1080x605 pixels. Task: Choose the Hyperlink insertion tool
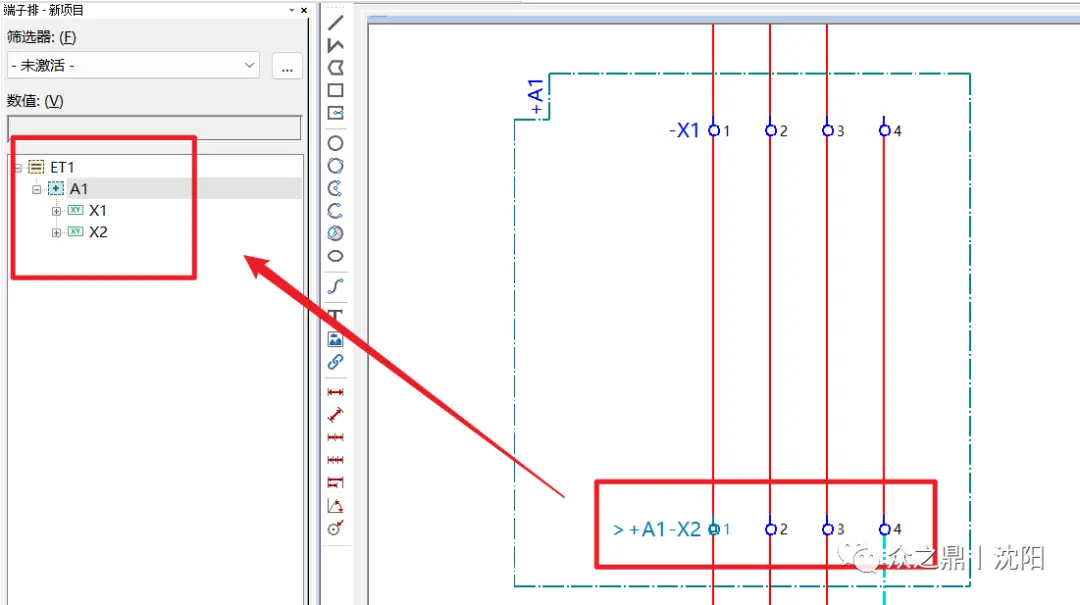pyautogui.click(x=335, y=362)
